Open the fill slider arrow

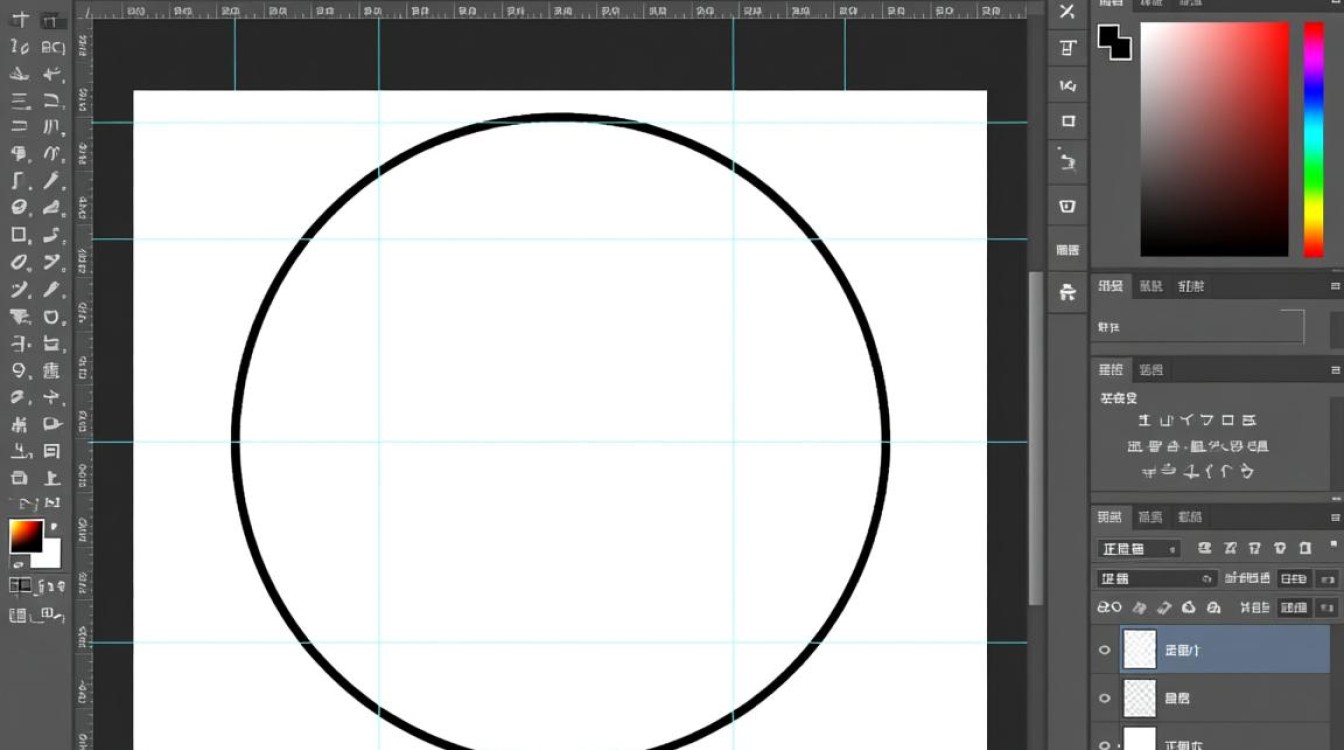point(1327,608)
